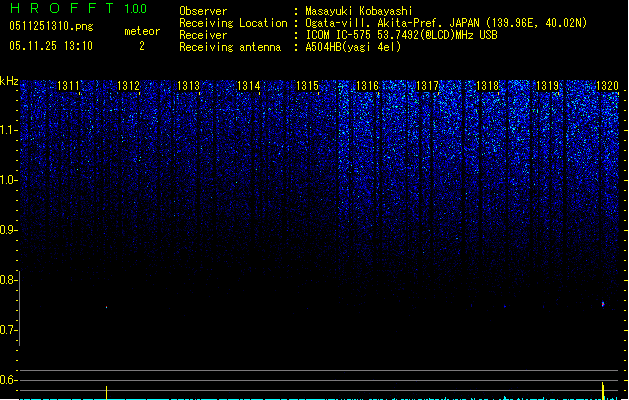Click the 0.7 kHz axis label

8,330
